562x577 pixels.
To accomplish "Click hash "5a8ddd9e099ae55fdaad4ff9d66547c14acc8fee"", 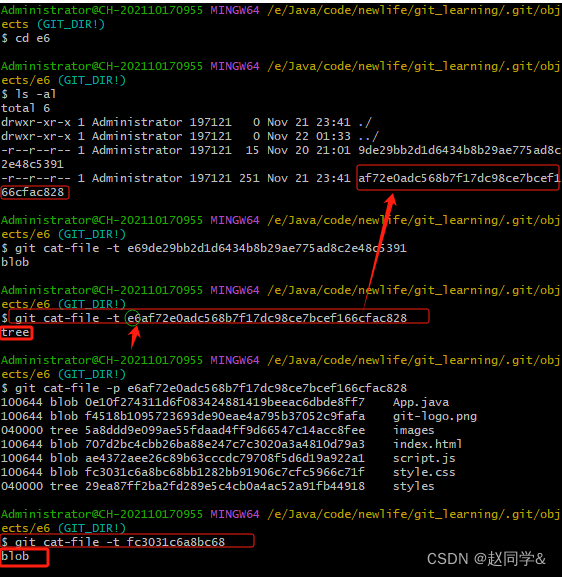I will (x=225, y=430).
